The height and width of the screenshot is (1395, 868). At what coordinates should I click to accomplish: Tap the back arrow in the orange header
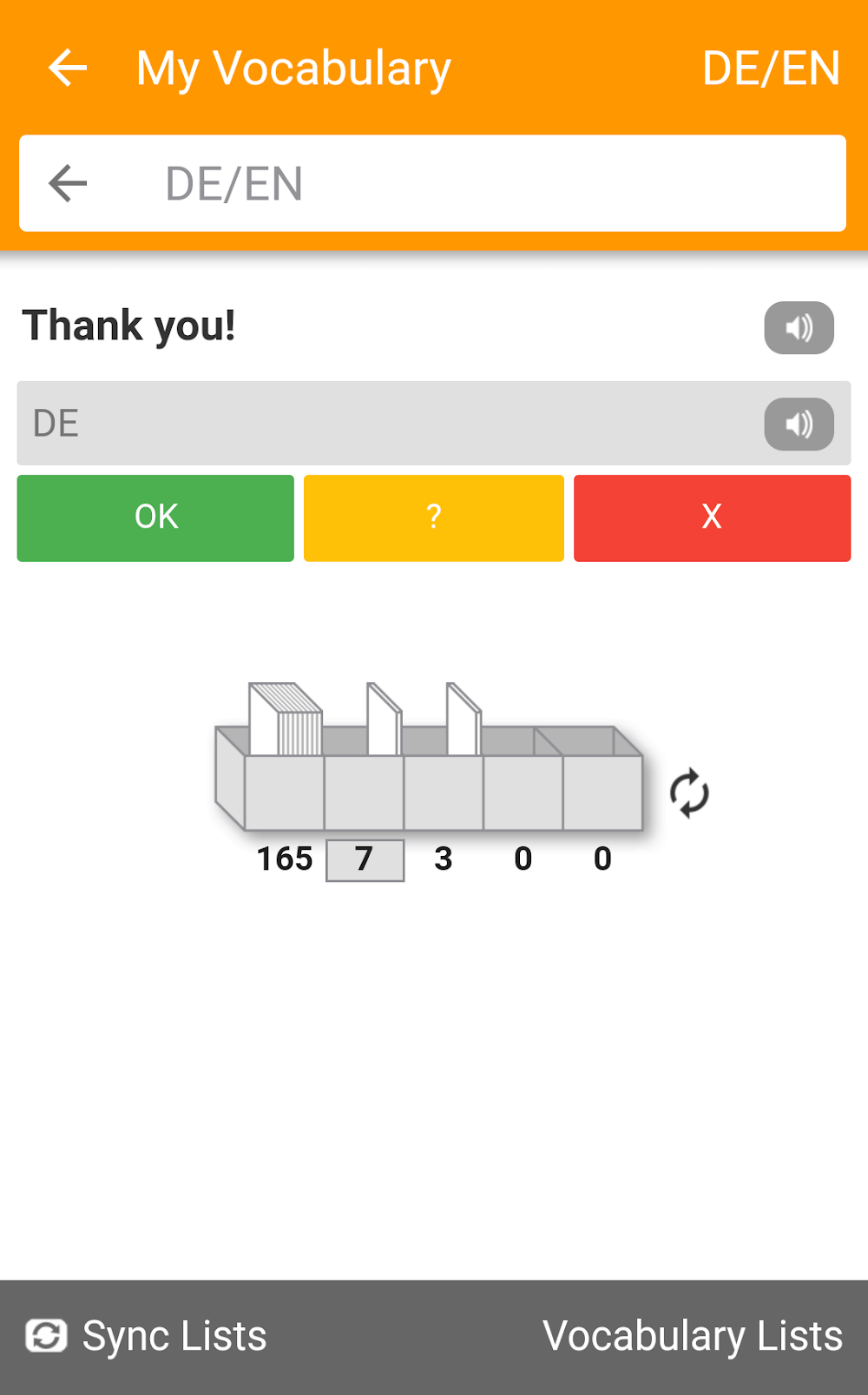tap(68, 68)
